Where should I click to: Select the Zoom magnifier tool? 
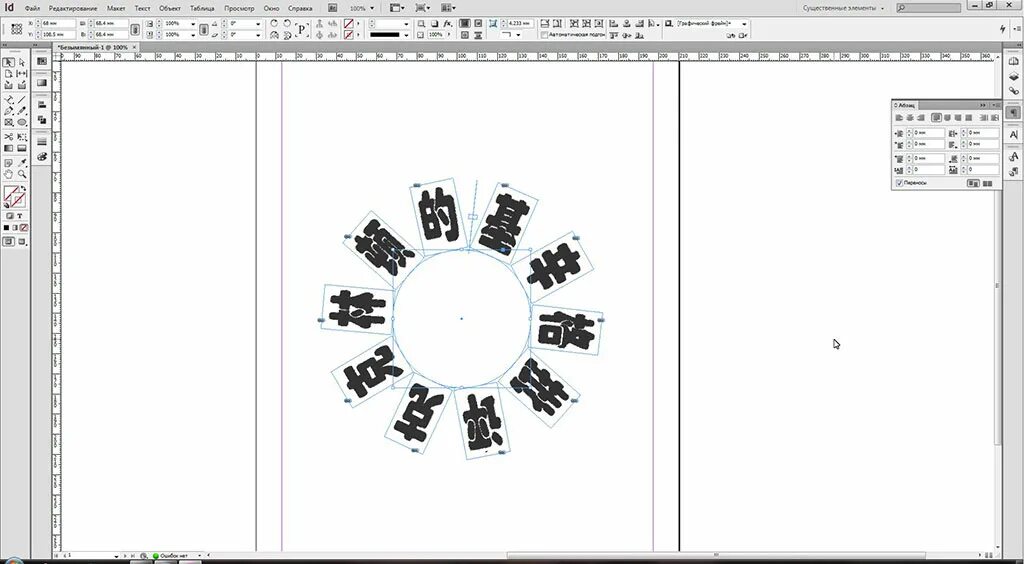pos(22,175)
